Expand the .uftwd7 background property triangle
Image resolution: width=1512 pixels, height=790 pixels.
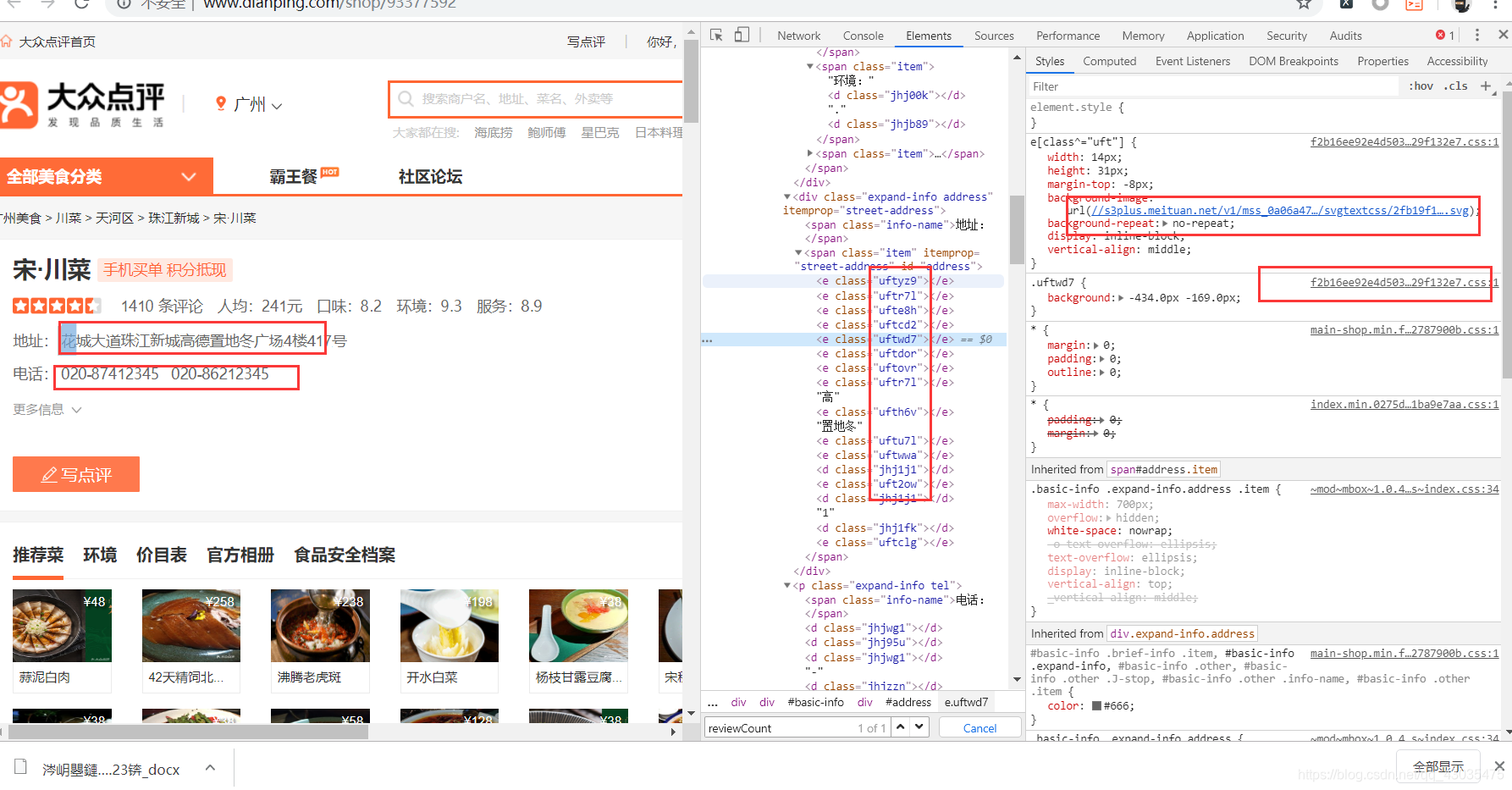click(1121, 297)
